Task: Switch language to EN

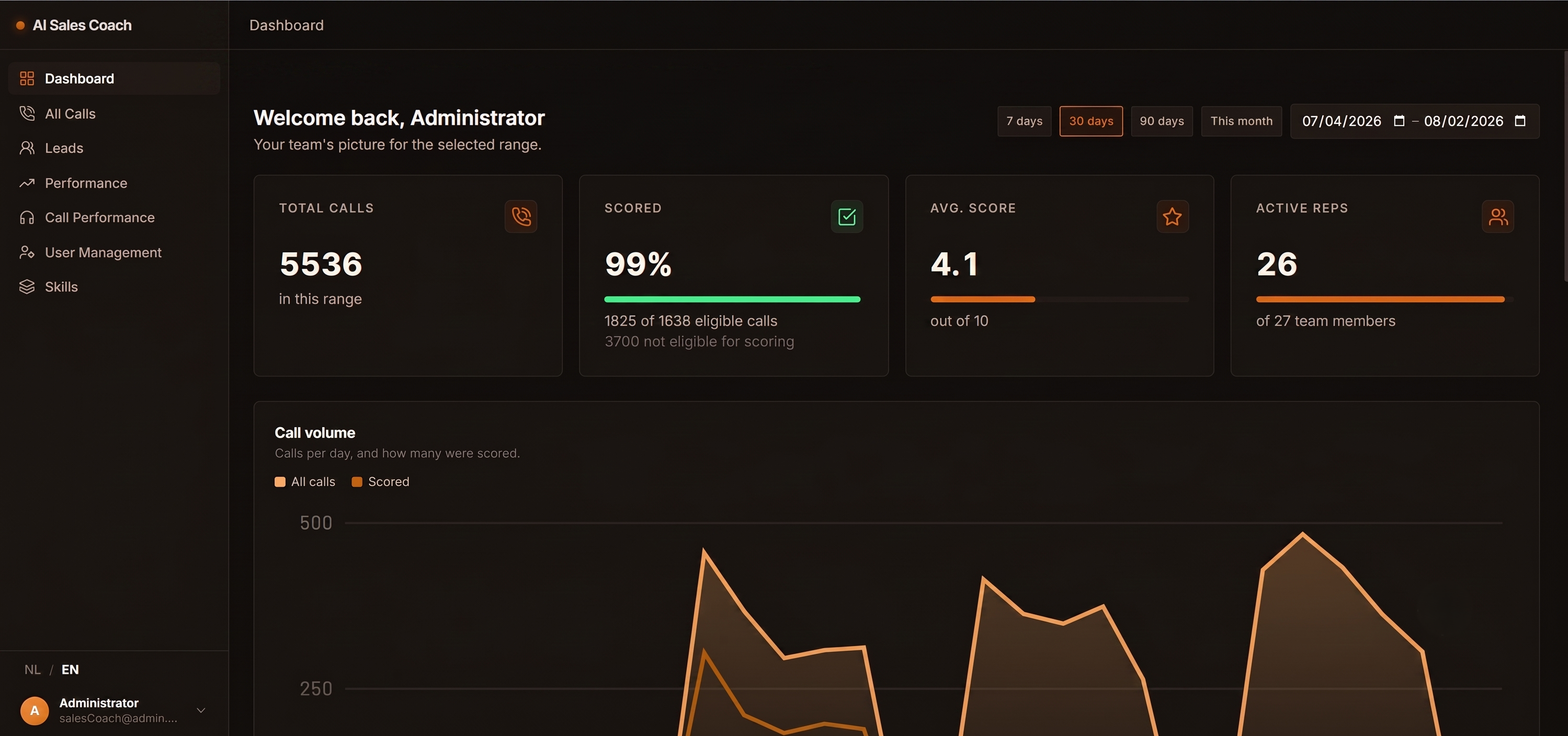Action: point(70,670)
